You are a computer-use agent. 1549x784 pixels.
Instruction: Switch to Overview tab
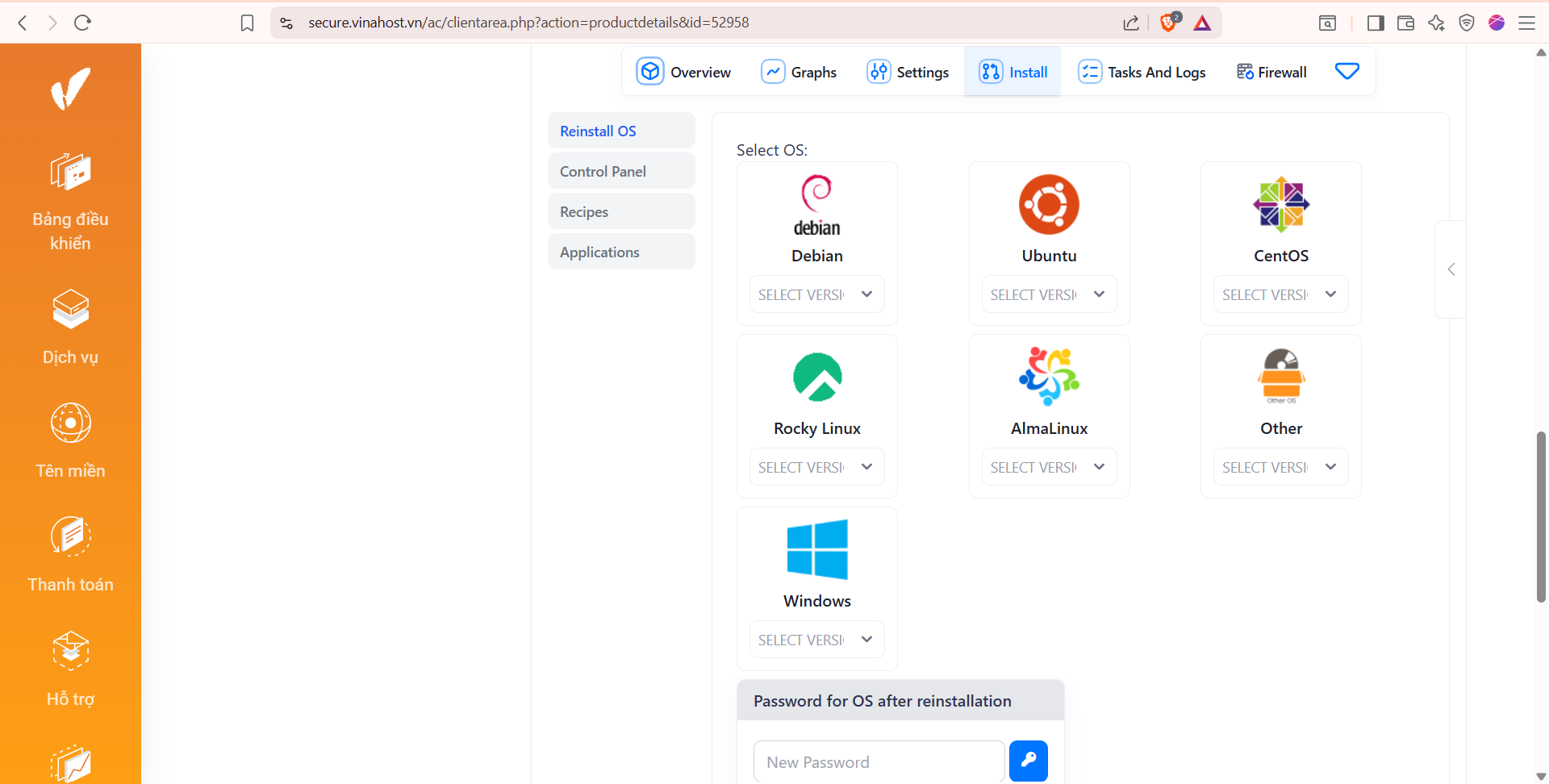(683, 72)
